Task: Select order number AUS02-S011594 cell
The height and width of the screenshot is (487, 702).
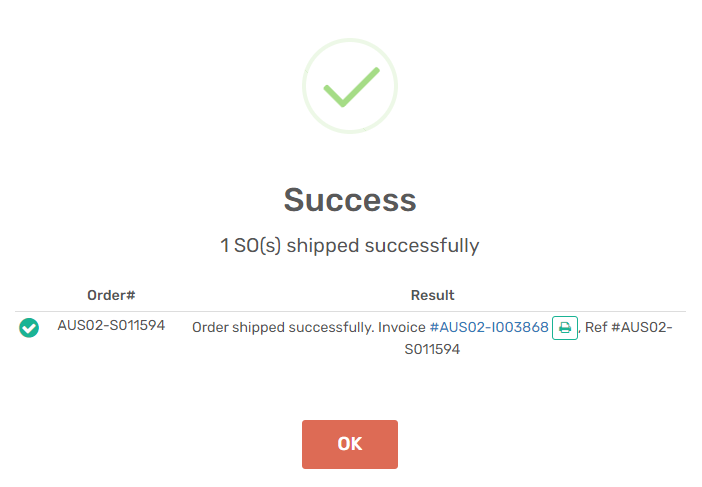Action: pyautogui.click(x=111, y=325)
